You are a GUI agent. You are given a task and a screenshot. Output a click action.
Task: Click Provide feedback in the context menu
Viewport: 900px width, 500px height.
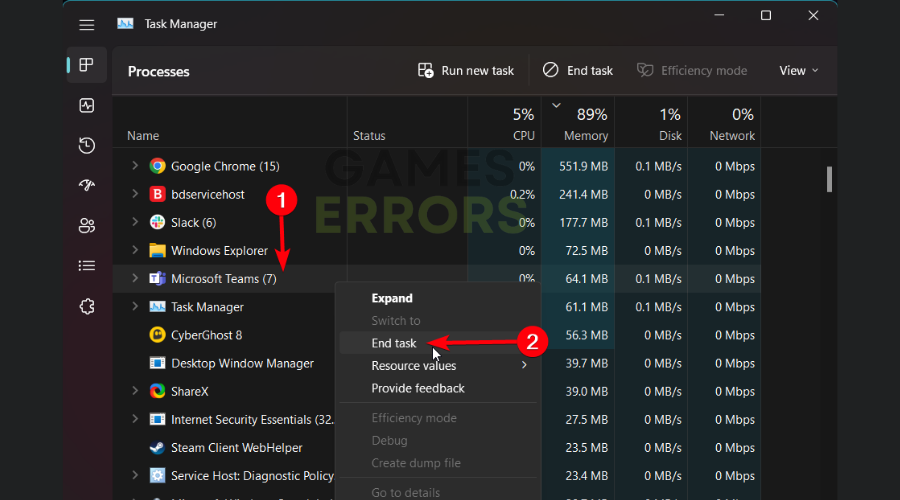point(418,388)
